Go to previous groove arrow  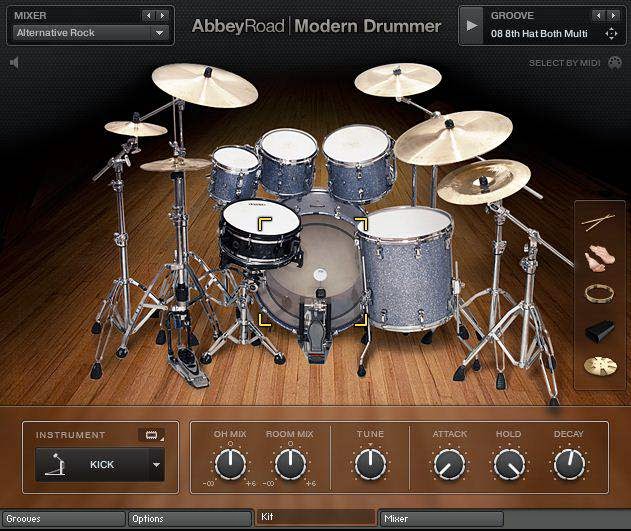pyautogui.click(x=598, y=15)
